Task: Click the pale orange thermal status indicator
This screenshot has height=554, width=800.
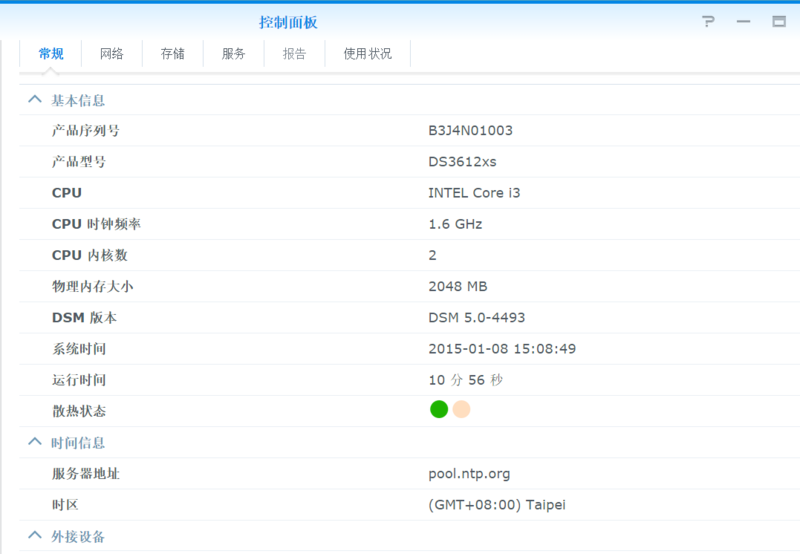Action: click(x=461, y=409)
